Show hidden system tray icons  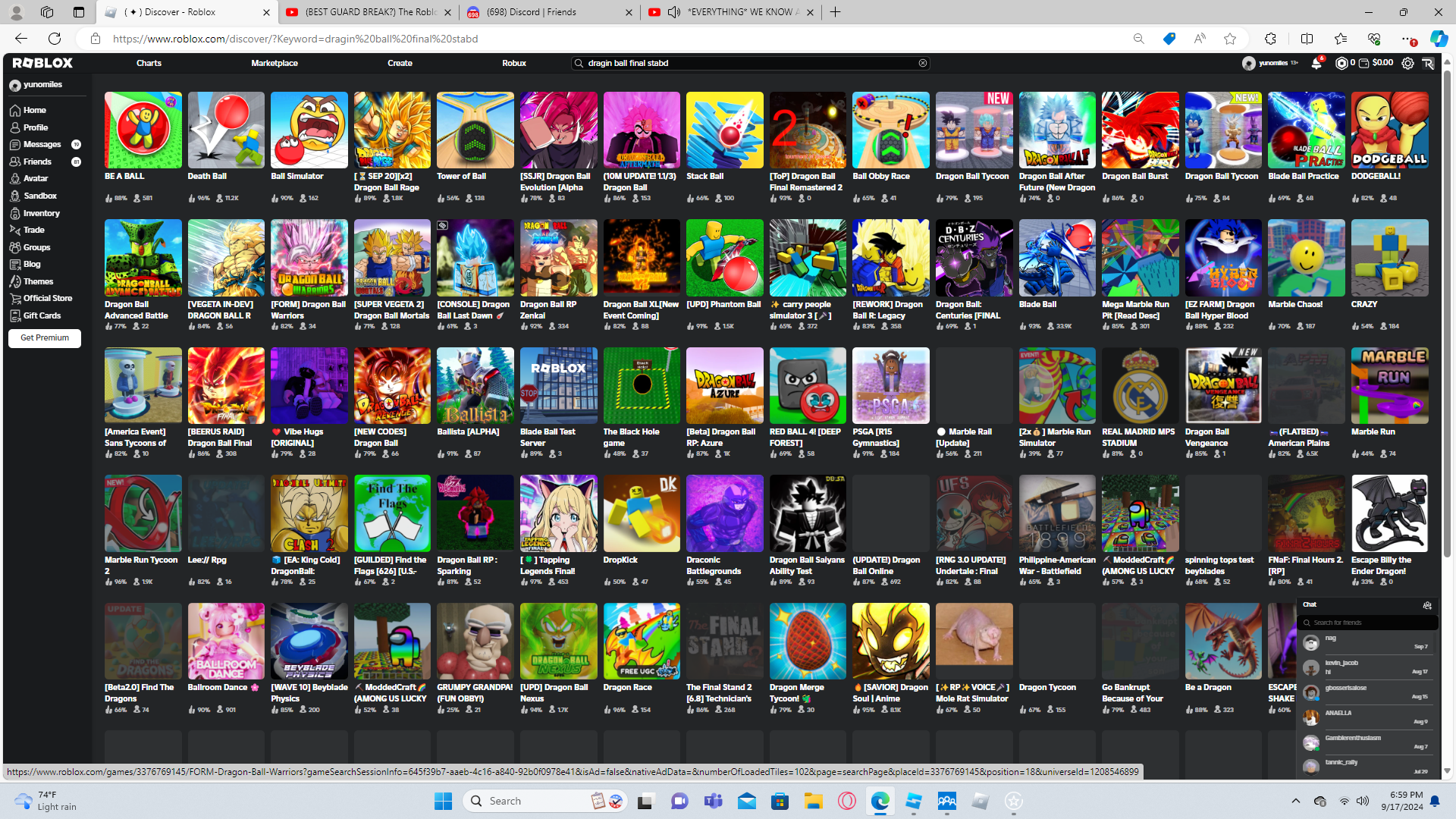(1295, 801)
